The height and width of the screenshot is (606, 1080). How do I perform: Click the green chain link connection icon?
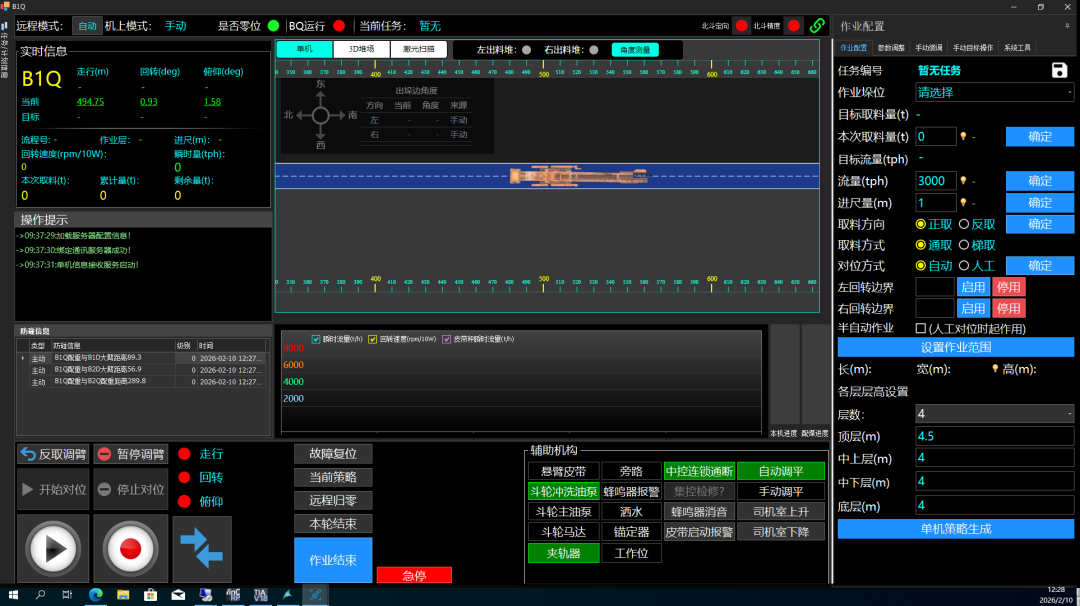click(817, 25)
